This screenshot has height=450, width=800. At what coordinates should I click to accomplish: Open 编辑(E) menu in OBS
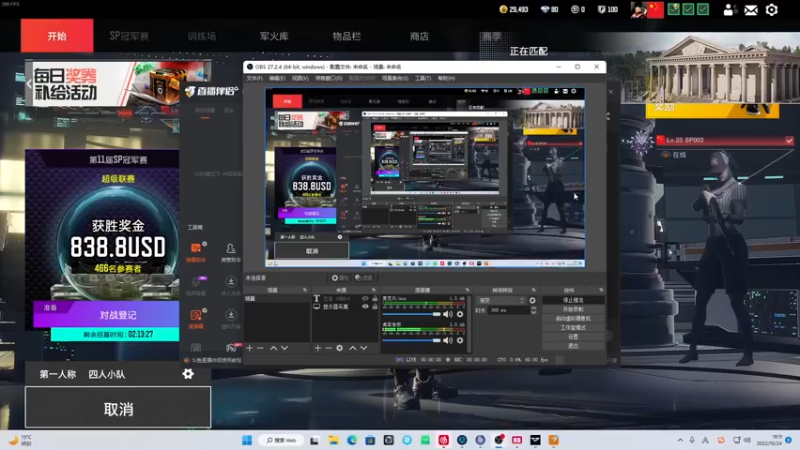[277, 78]
